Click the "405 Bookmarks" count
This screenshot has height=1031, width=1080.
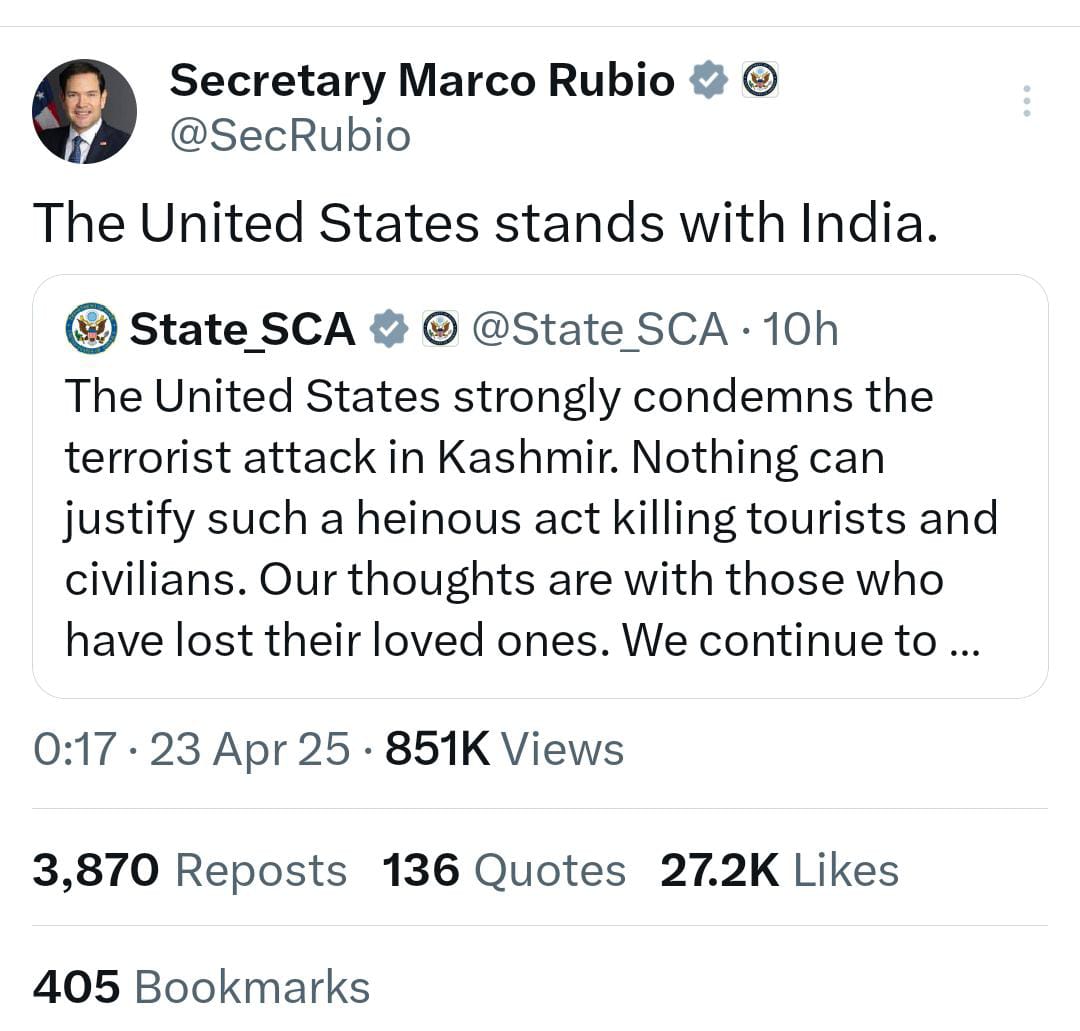pos(201,987)
